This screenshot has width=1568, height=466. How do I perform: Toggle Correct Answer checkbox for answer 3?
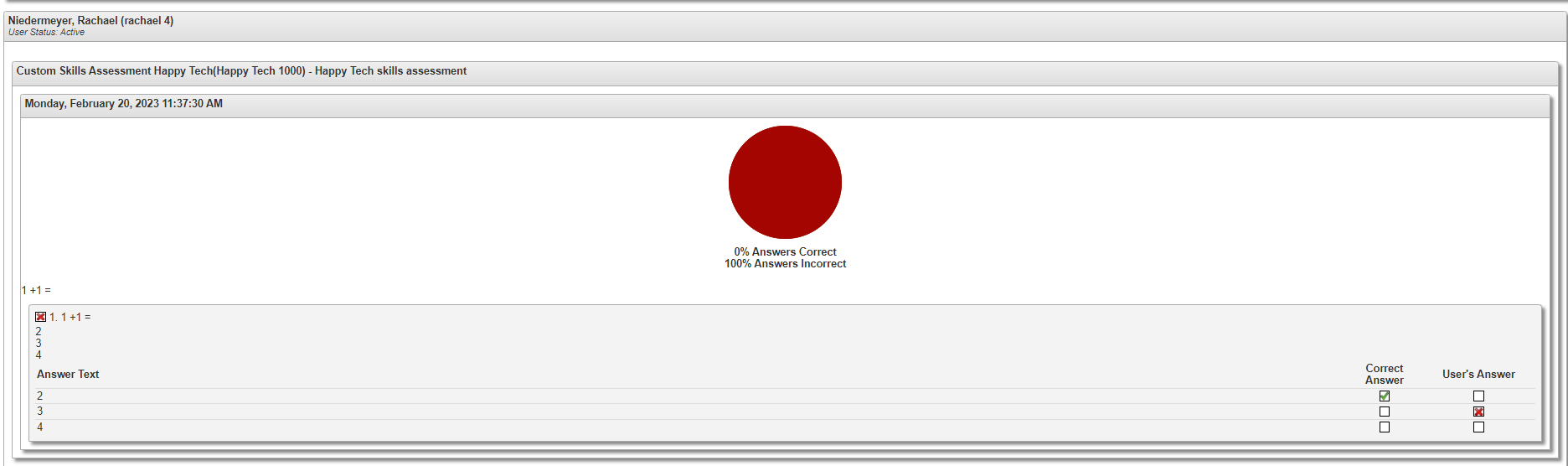click(x=1384, y=412)
